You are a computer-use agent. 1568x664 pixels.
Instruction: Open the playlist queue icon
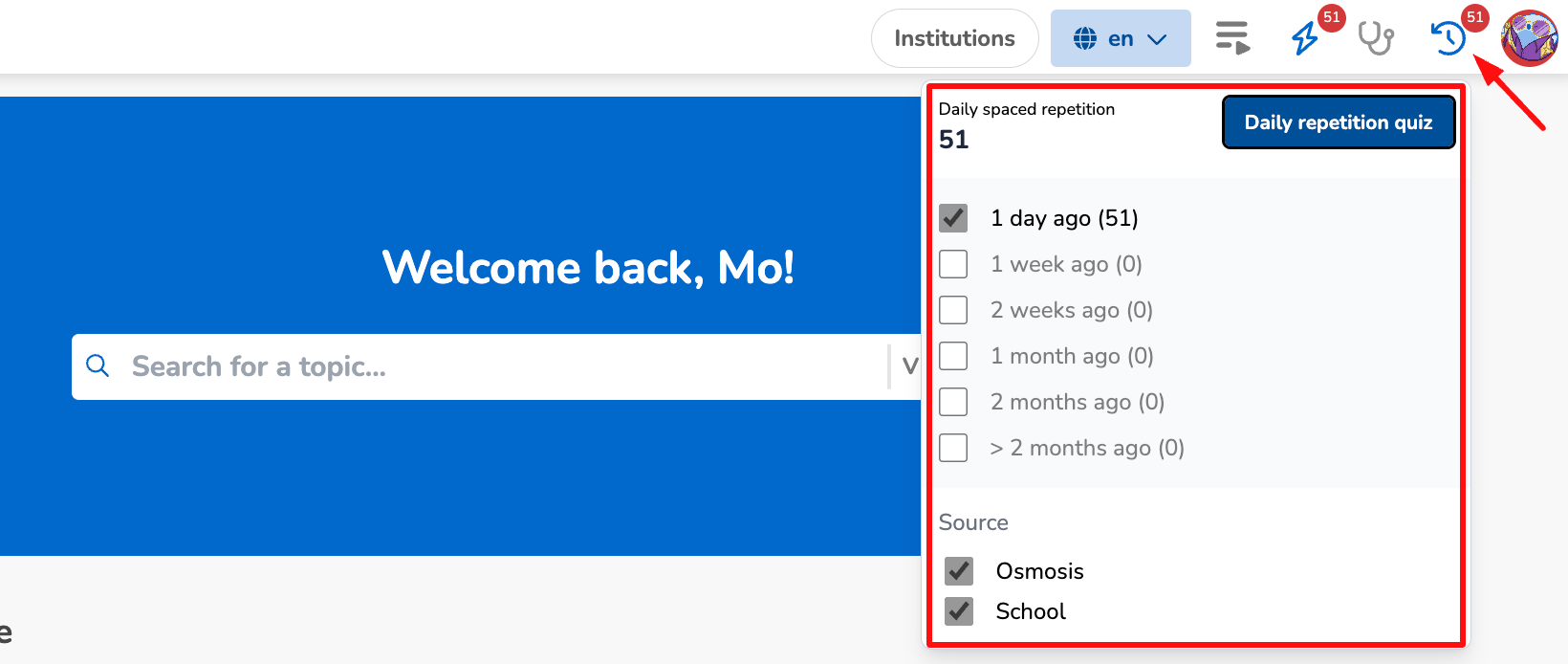pos(1232,38)
